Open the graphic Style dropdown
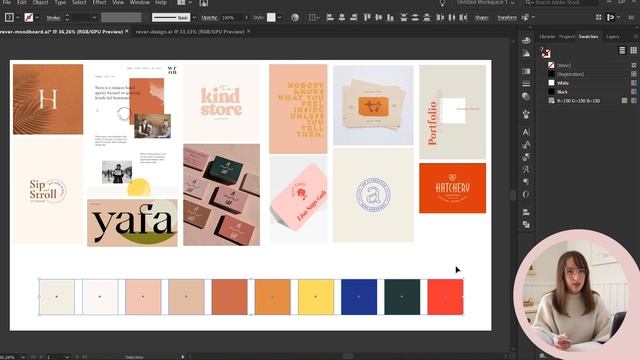The width and height of the screenshot is (640, 360). click(x=280, y=18)
